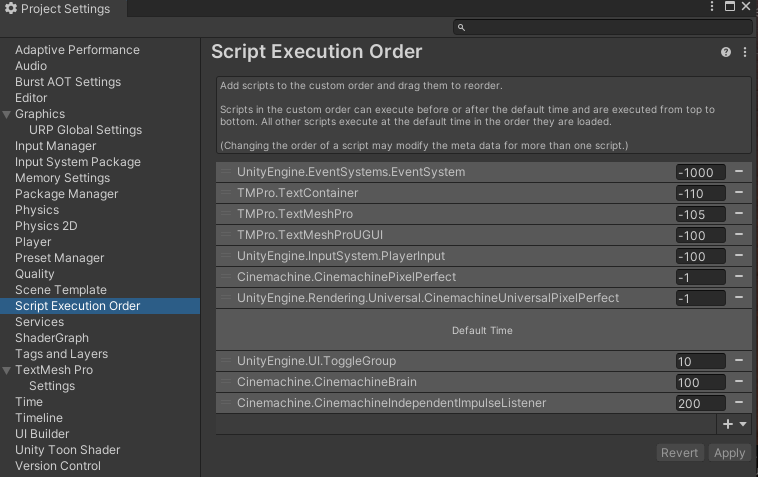Collapse the TextMesh Pro section
The width and height of the screenshot is (758, 477).
7,371
